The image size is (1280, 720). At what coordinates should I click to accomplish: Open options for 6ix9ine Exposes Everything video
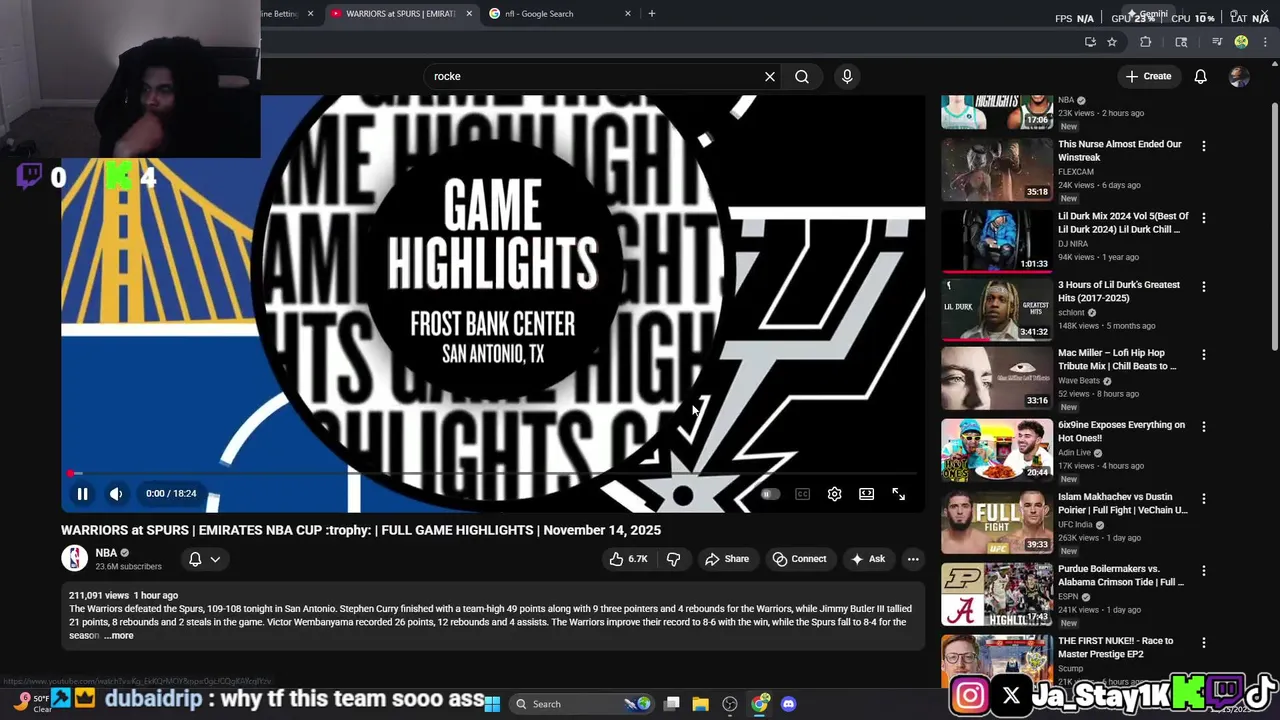pyautogui.click(x=1203, y=427)
